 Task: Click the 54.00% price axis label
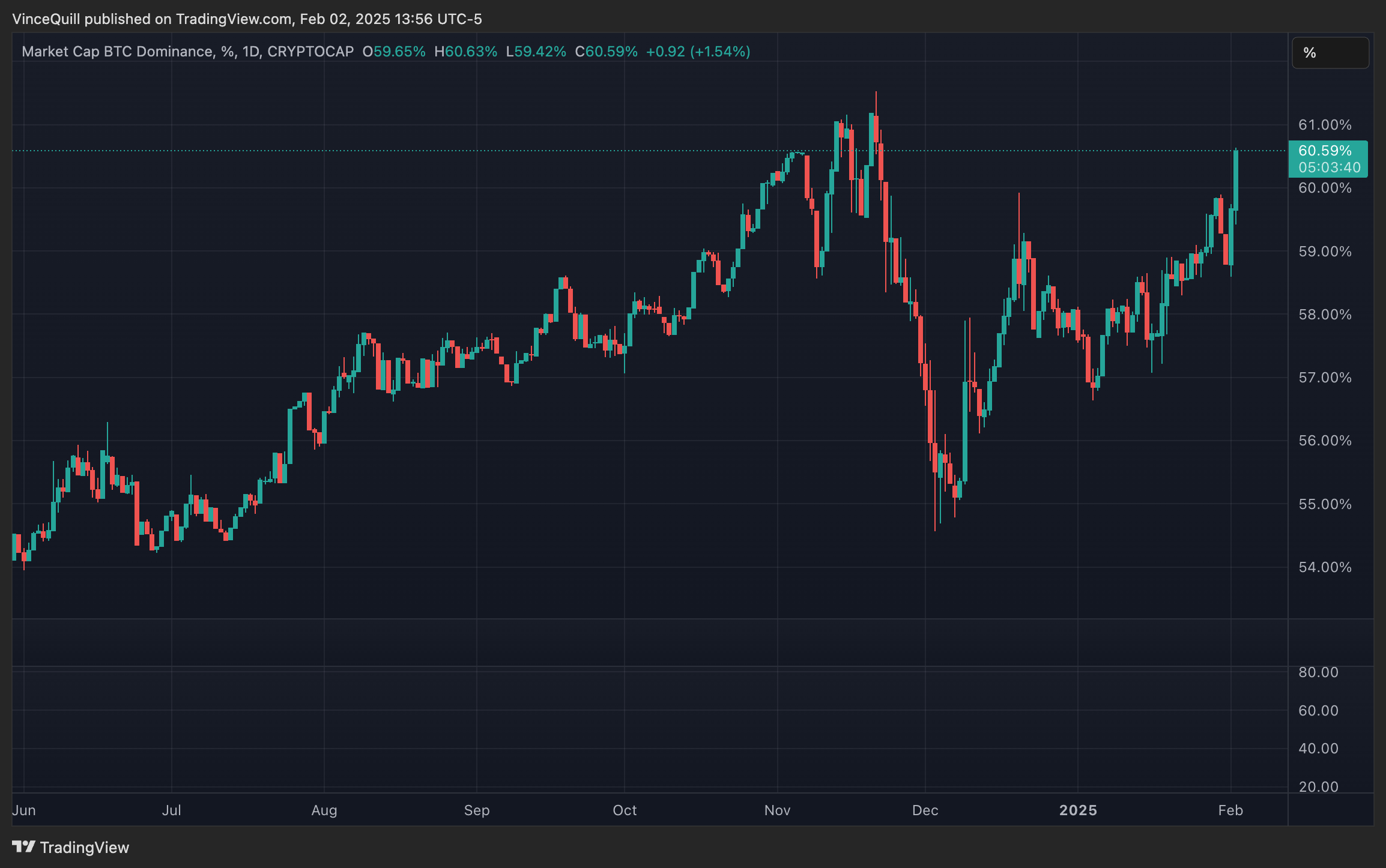pos(1325,567)
